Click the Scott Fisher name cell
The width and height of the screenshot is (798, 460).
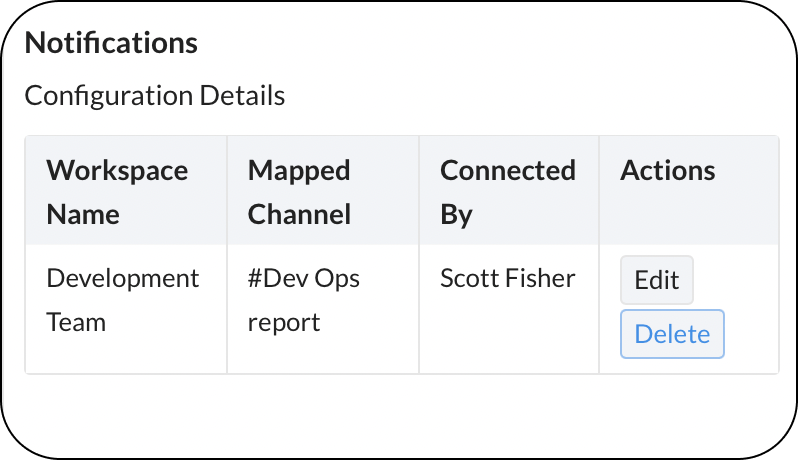tap(507, 278)
